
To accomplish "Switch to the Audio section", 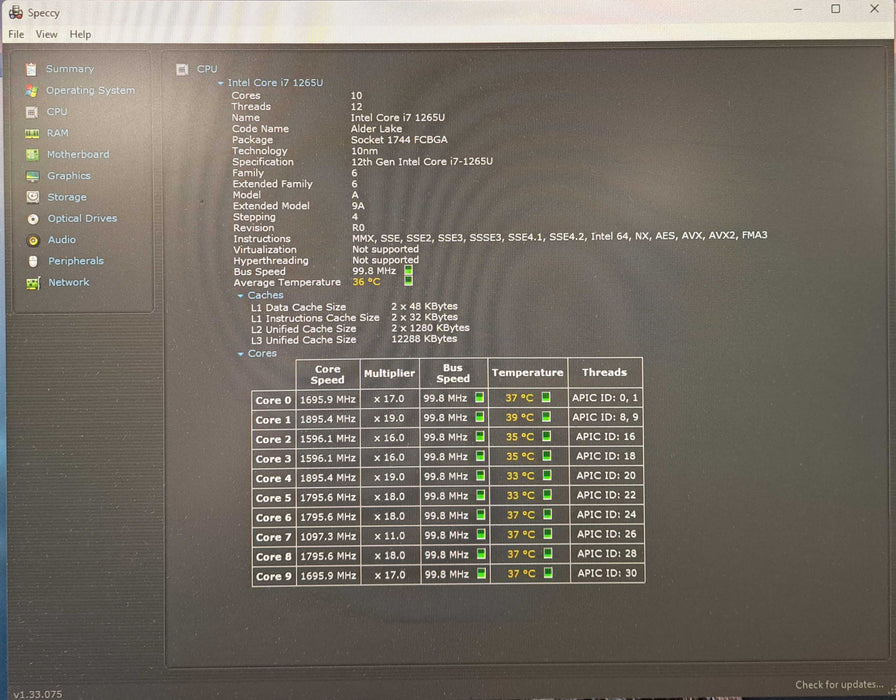I will pos(62,240).
